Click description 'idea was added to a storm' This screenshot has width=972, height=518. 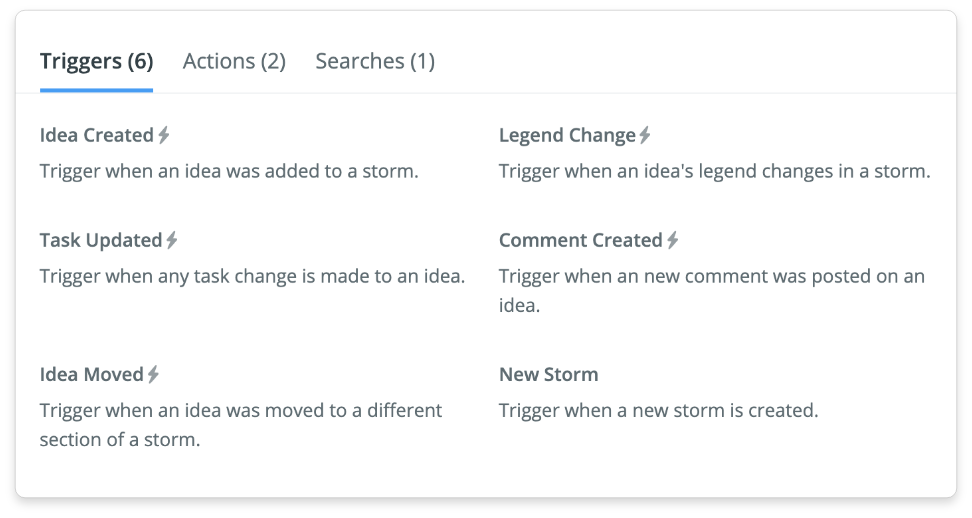229,171
